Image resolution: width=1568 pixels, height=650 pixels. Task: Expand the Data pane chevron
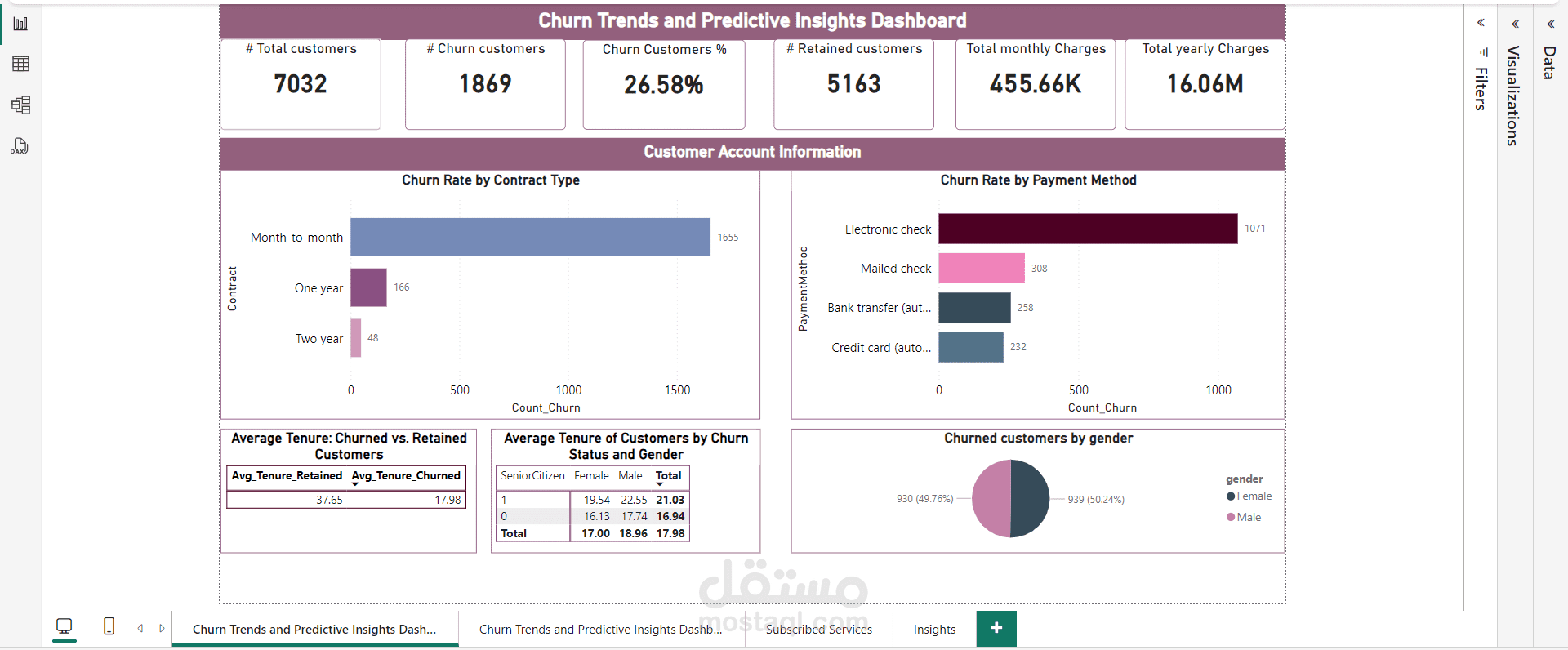(x=1550, y=24)
